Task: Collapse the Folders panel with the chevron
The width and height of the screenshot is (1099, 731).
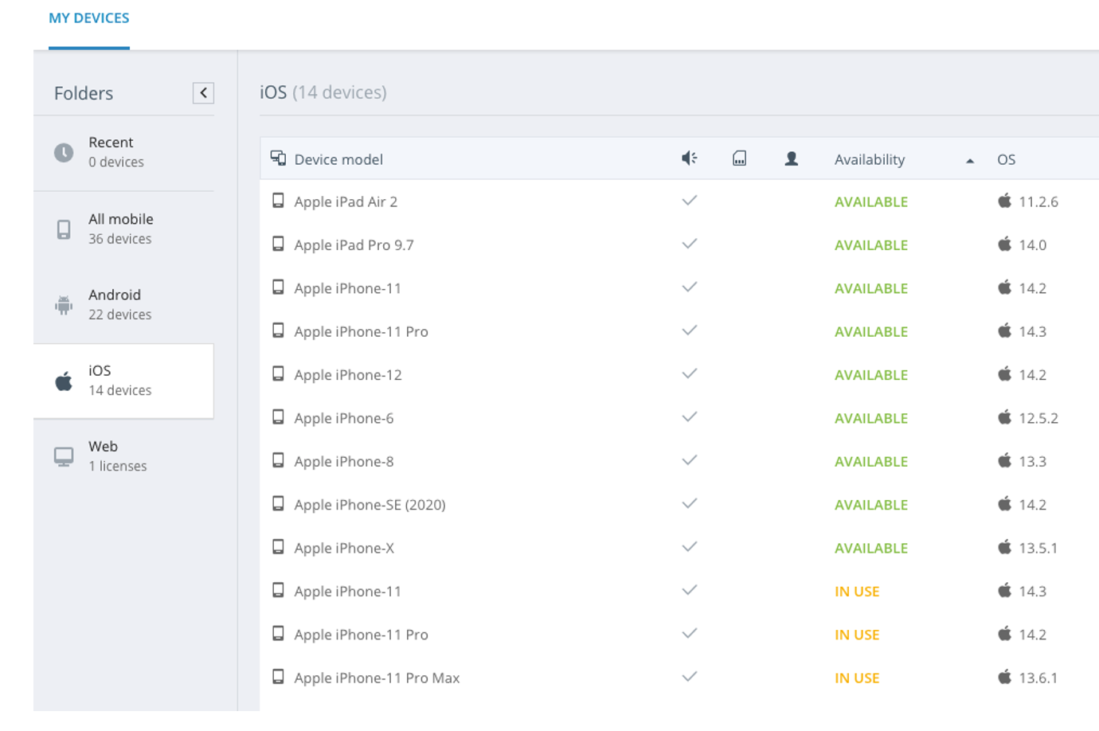Action: pyautogui.click(x=203, y=93)
